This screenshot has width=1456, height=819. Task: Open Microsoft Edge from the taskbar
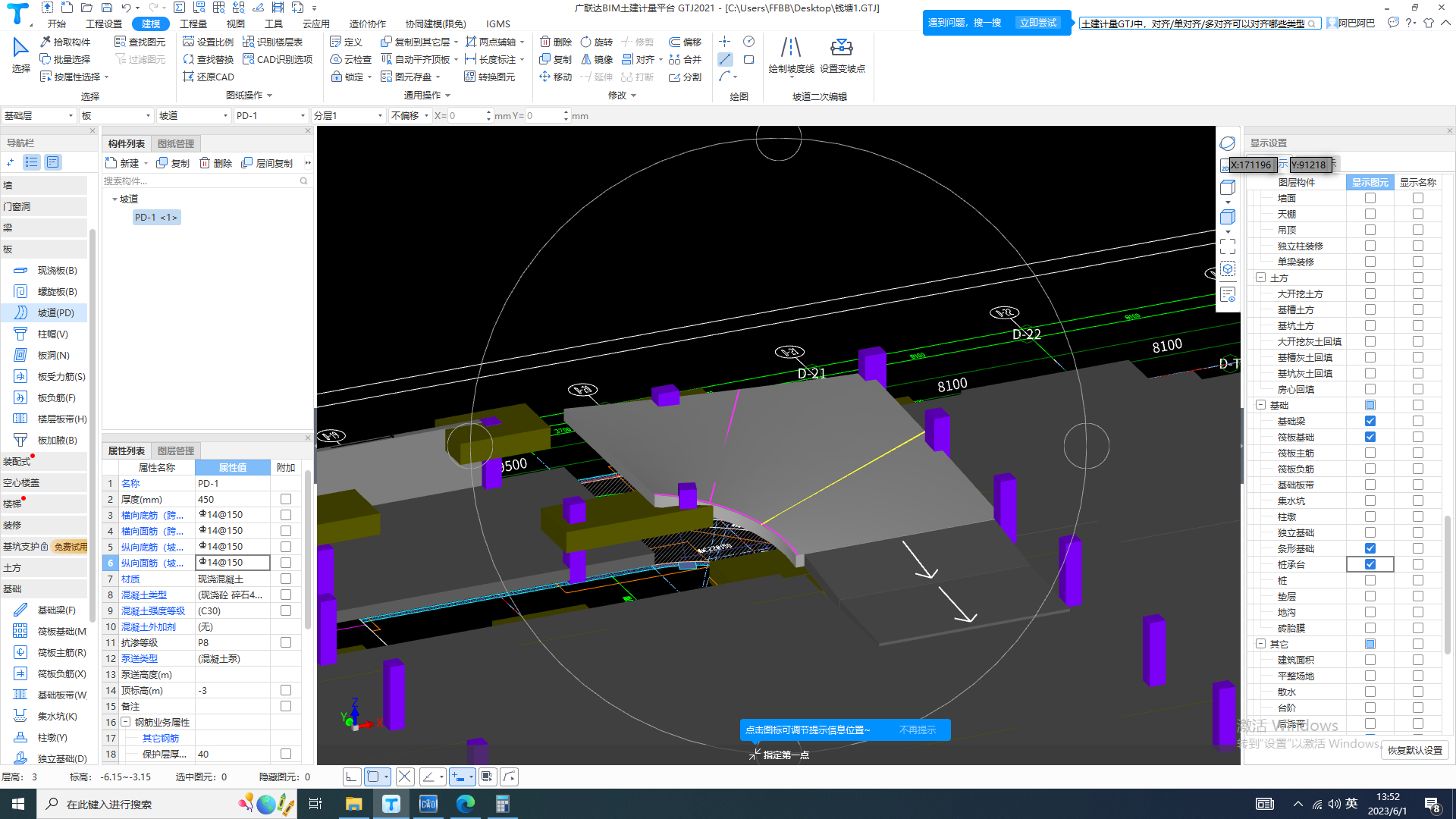pyautogui.click(x=465, y=804)
